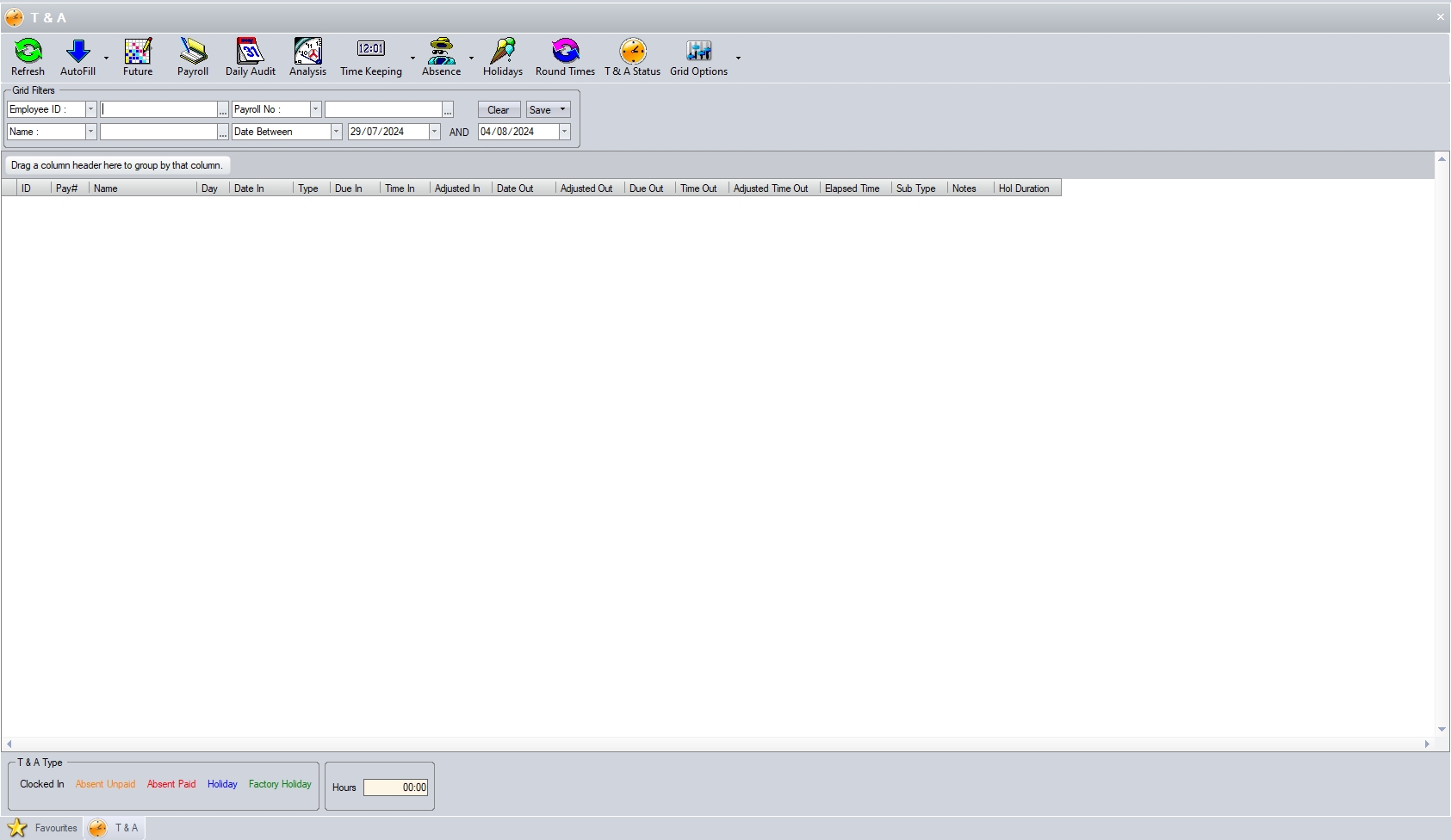The image size is (1451, 840).
Task: Open the Payroll tool
Action: pyautogui.click(x=193, y=52)
